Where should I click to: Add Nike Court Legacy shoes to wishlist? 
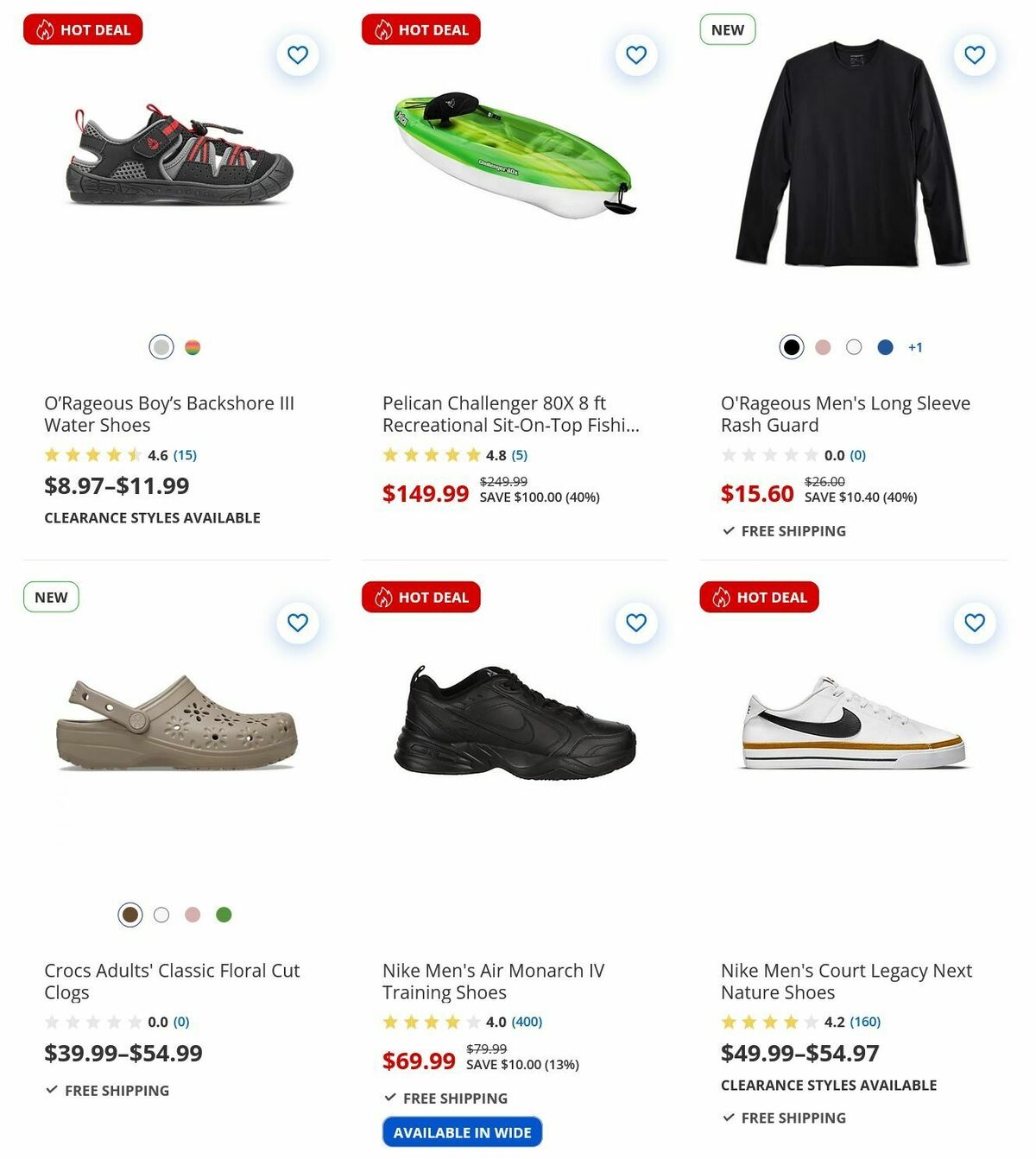click(974, 621)
